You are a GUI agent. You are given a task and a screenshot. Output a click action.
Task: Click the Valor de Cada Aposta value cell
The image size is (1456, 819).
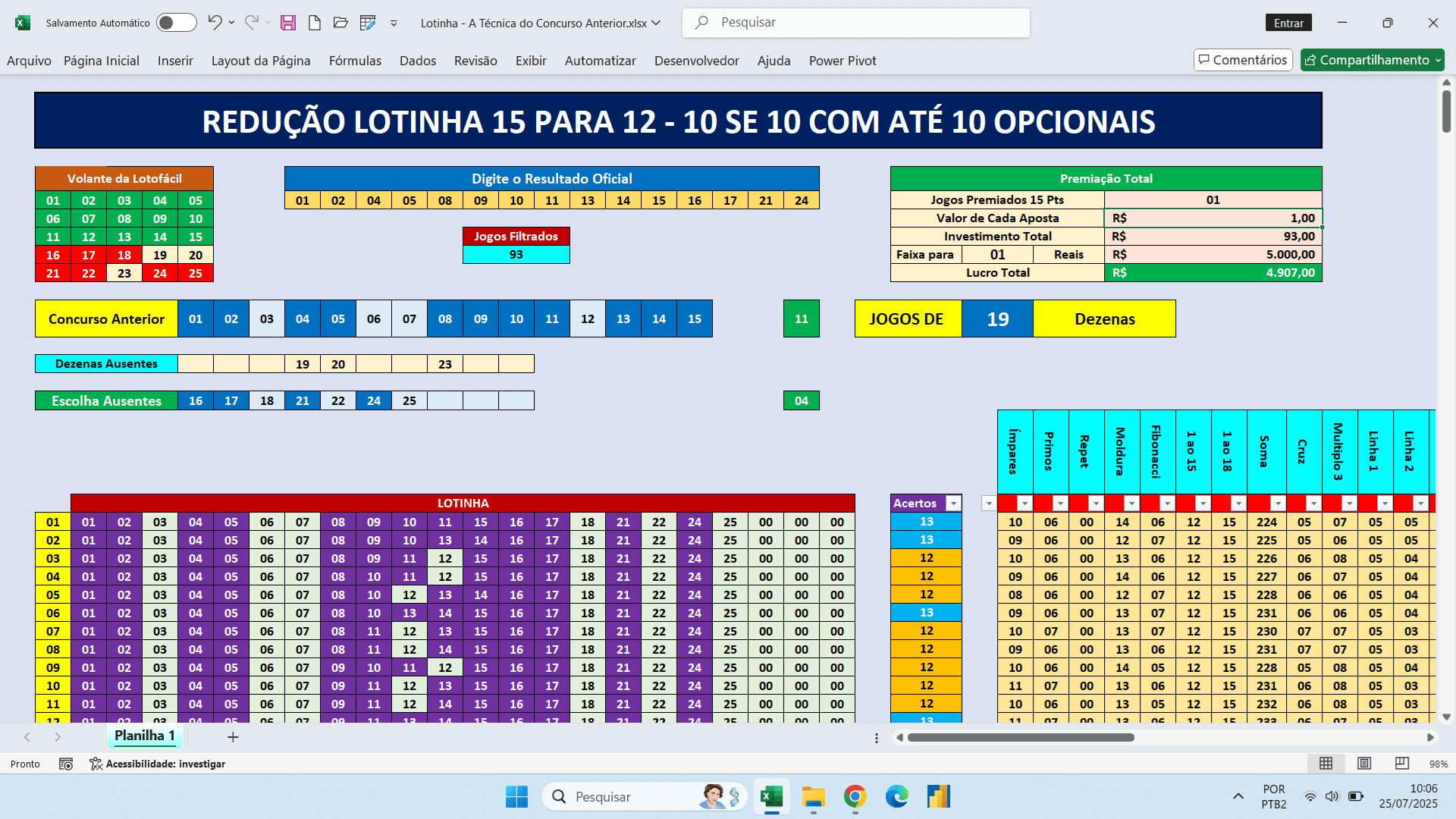pyautogui.click(x=1213, y=218)
